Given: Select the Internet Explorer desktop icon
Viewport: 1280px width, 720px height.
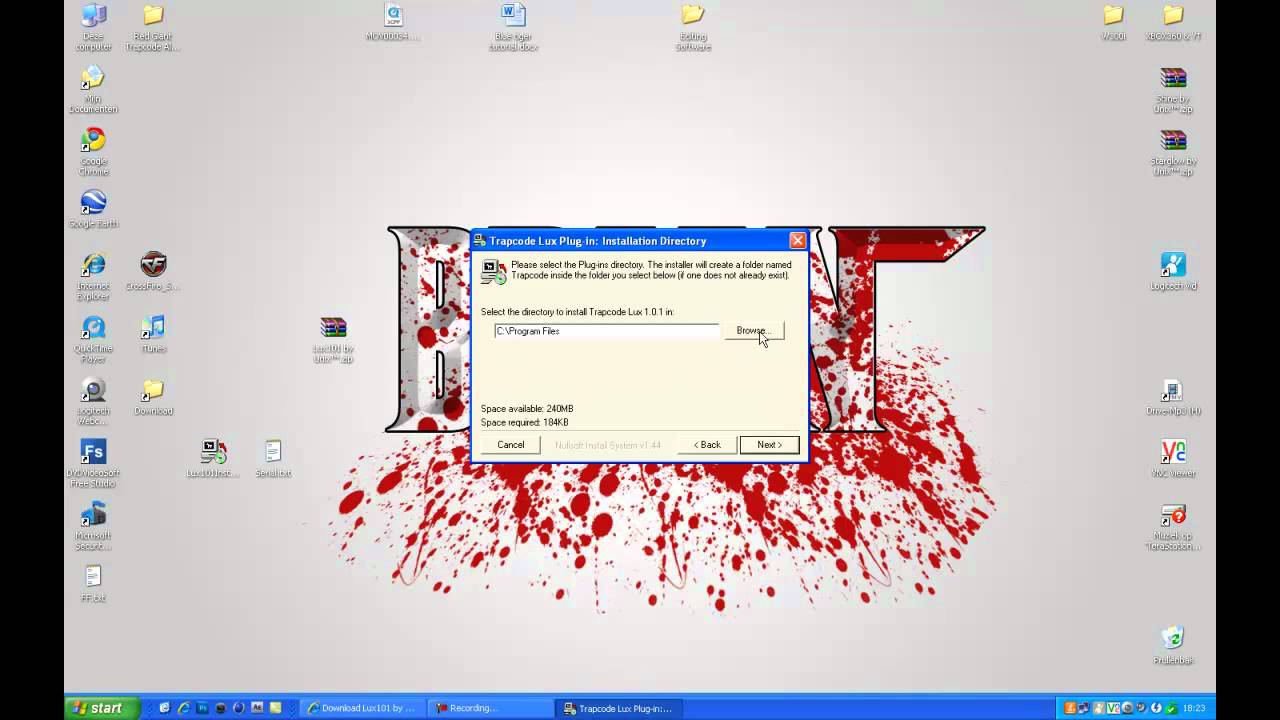Looking at the screenshot, I should coord(93,277).
